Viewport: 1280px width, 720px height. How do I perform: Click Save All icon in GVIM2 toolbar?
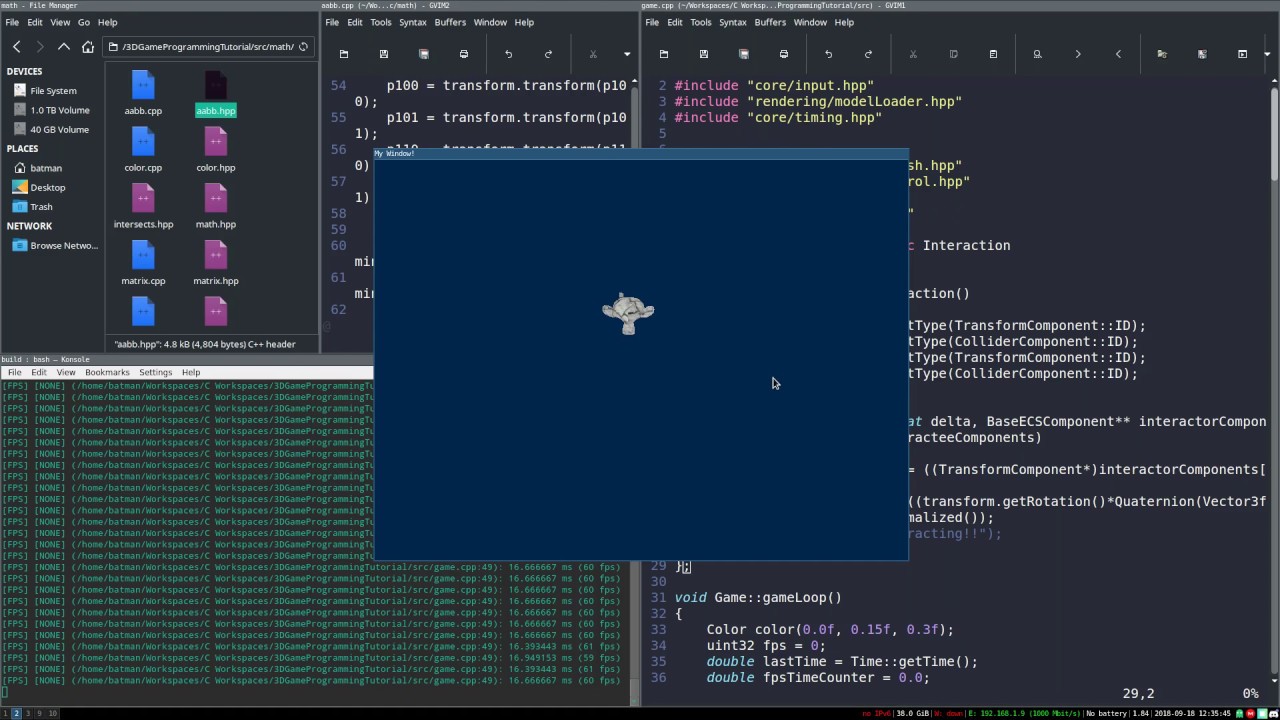(424, 54)
